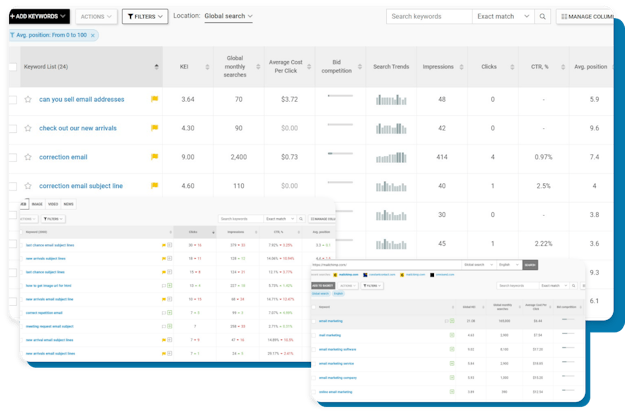
Task: Expand the Exact match dropdown
Action: coord(505,17)
